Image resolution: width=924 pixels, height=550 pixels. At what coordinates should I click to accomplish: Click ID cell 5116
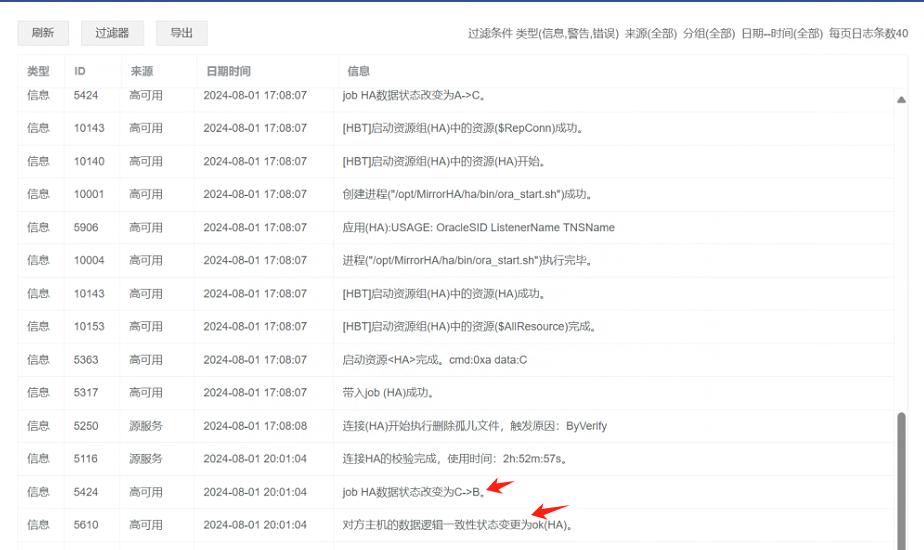coord(86,459)
